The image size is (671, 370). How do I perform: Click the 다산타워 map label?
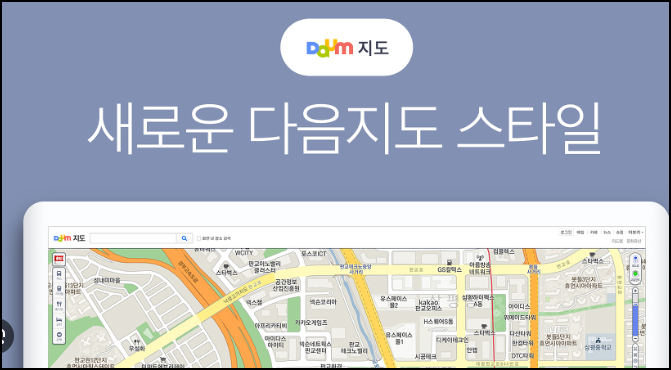click(521, 333)
